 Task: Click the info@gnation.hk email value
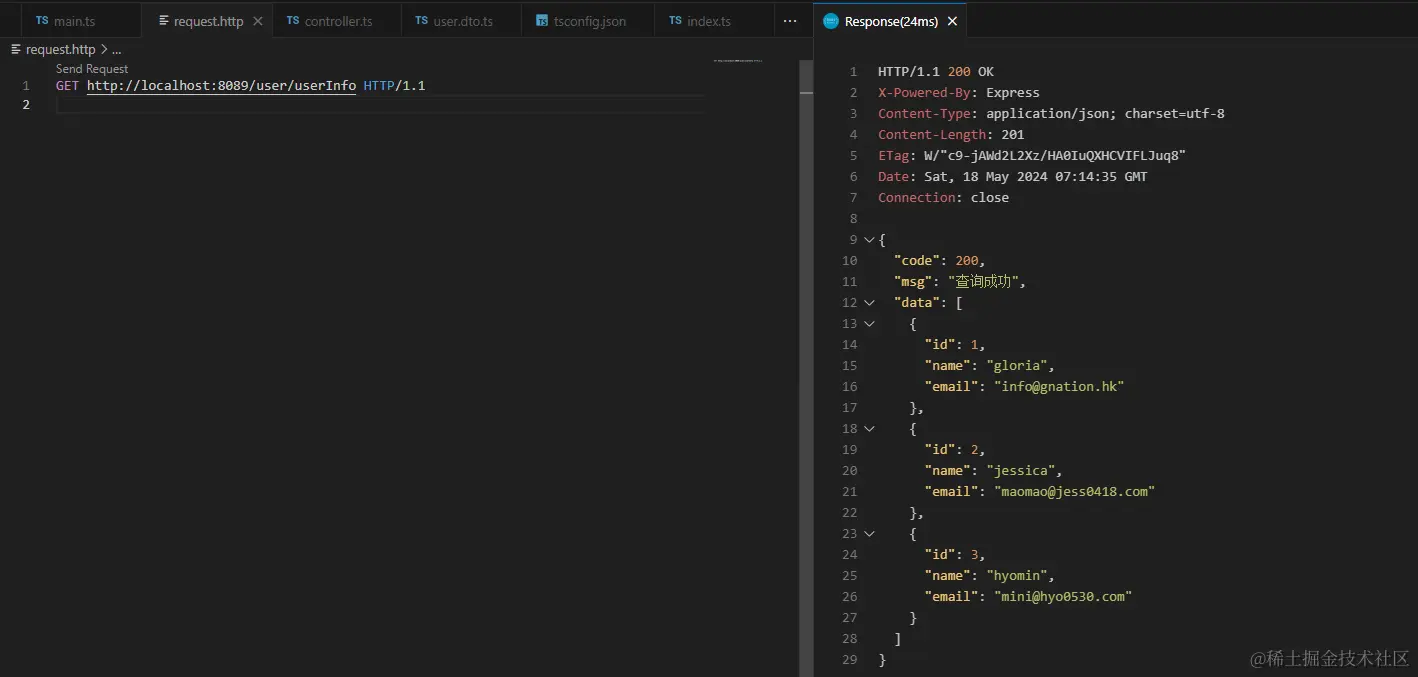click(x=1058, y=387)
